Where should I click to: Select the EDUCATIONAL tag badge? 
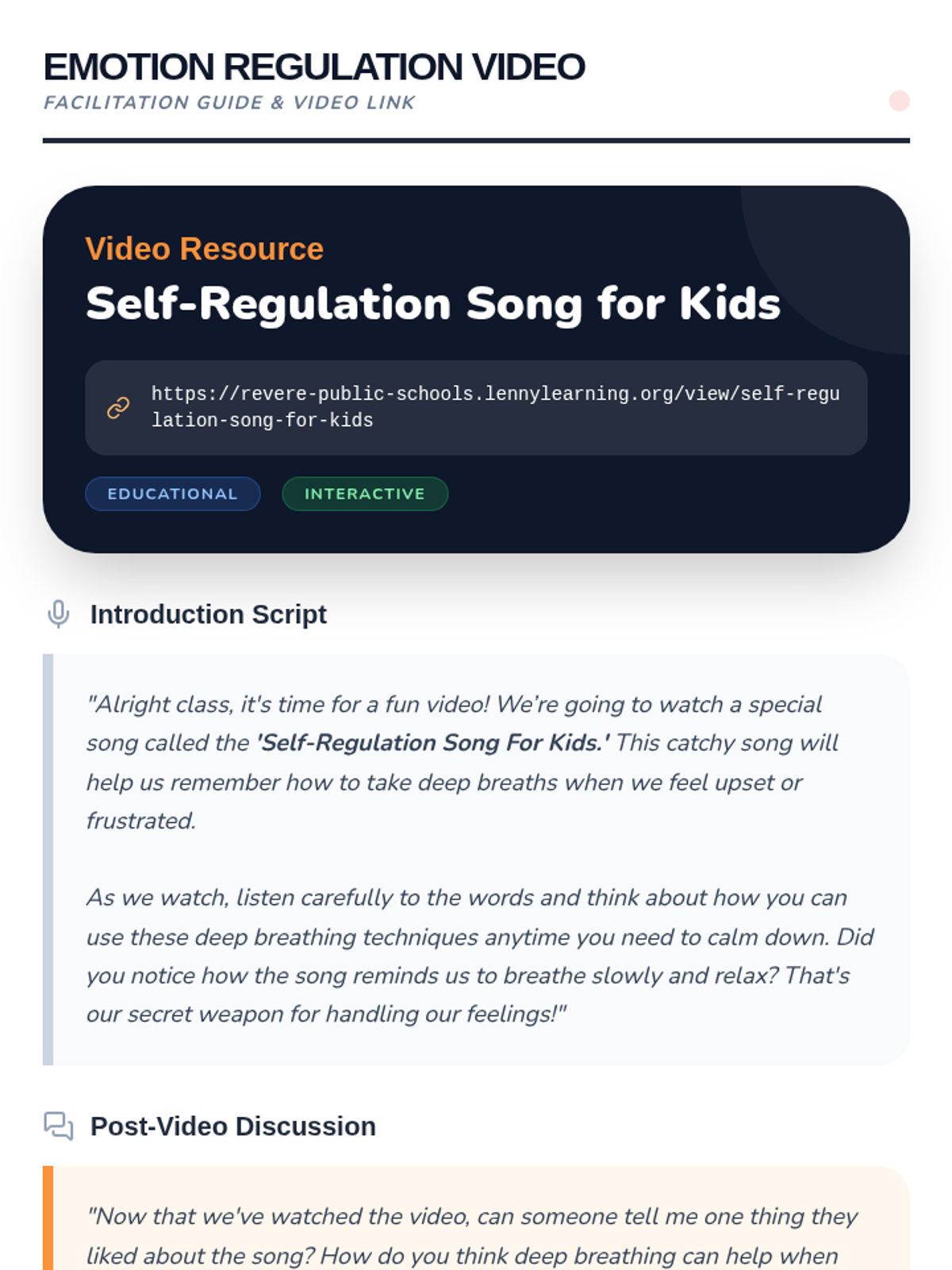(x=172, y=494)
